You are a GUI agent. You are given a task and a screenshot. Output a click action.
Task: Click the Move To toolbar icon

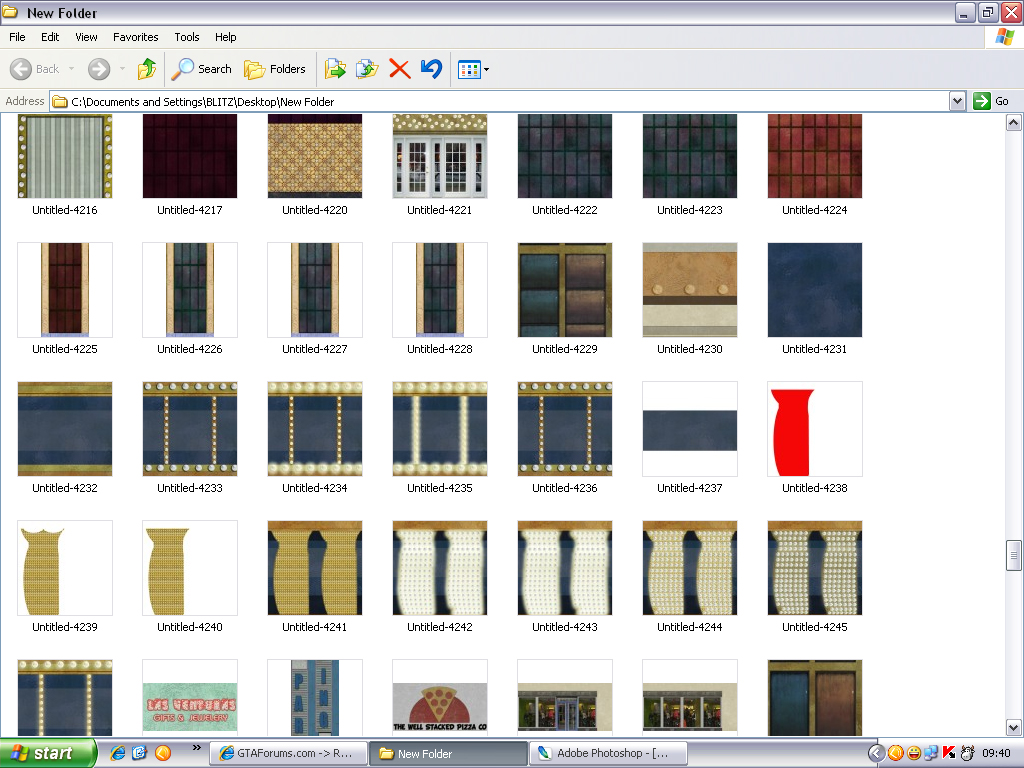point(335,69)
